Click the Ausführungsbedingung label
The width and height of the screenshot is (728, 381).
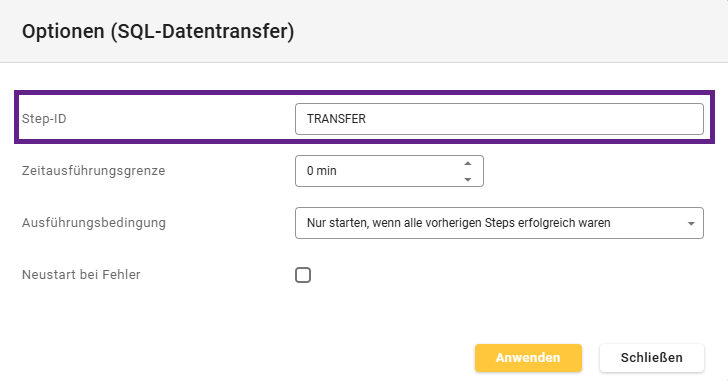point(93,223)
